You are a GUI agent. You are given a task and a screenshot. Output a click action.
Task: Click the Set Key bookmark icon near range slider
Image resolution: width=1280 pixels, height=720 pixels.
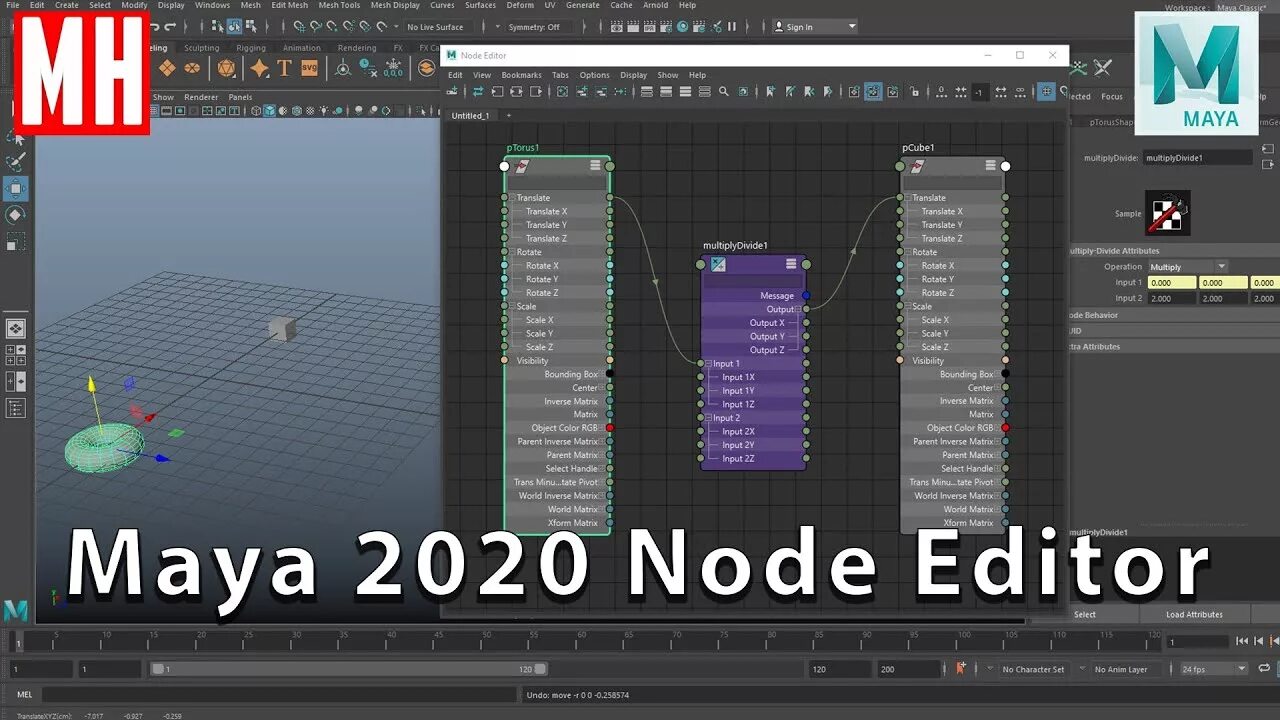[961, 668]
